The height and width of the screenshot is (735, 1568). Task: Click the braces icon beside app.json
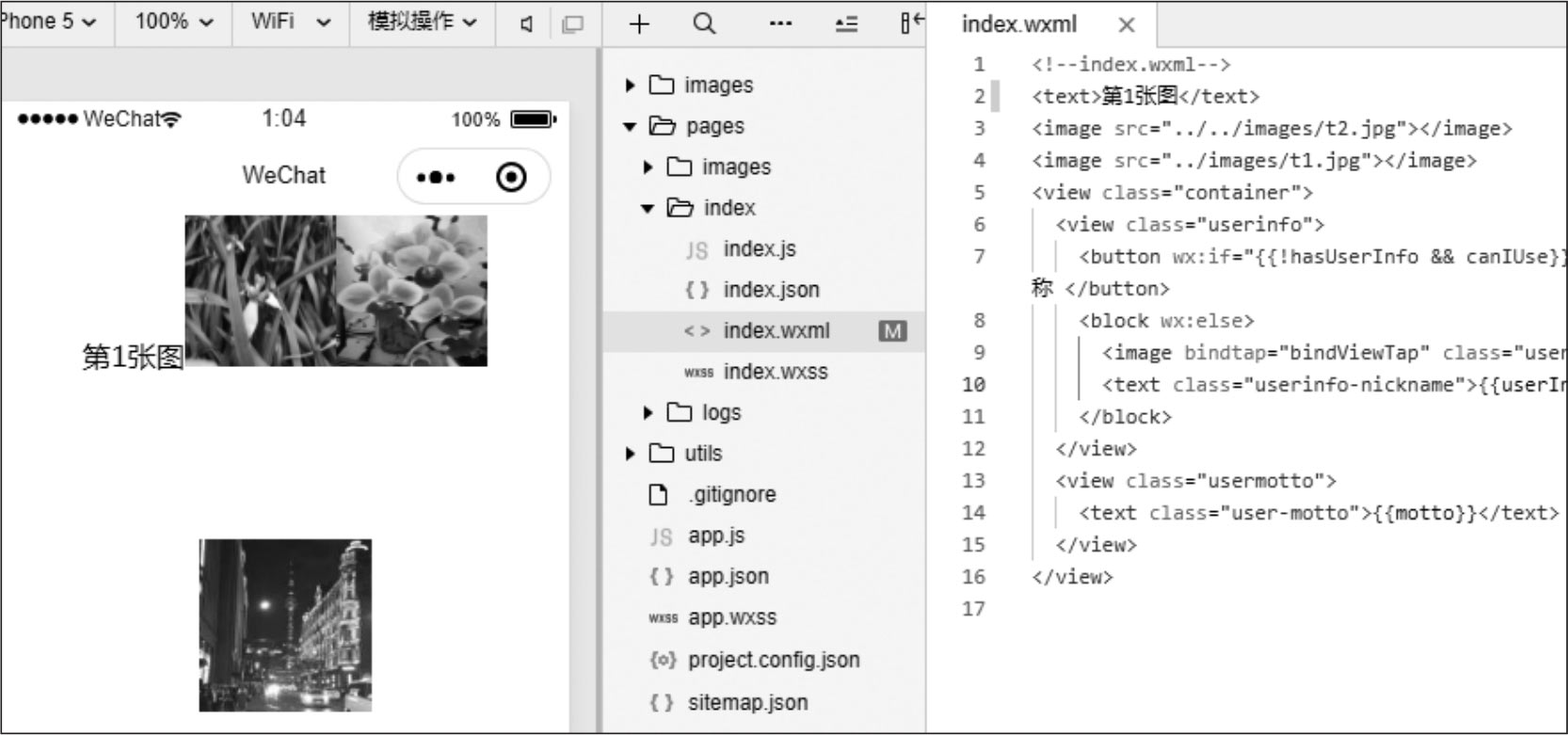662,576
